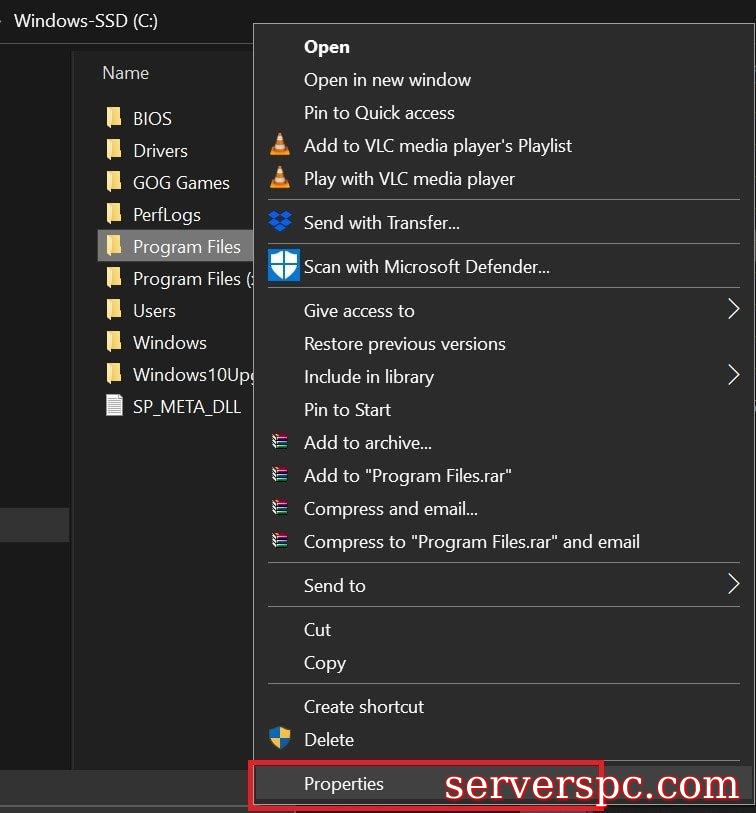This screenshot has height=813, width=756.
Task: Click the UAC shield icon beside Delete
Action: [280, 739]
